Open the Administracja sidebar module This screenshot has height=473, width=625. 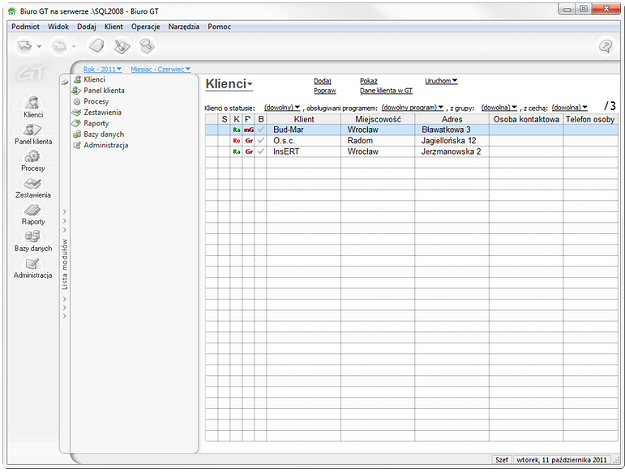[x=33, y=265]
